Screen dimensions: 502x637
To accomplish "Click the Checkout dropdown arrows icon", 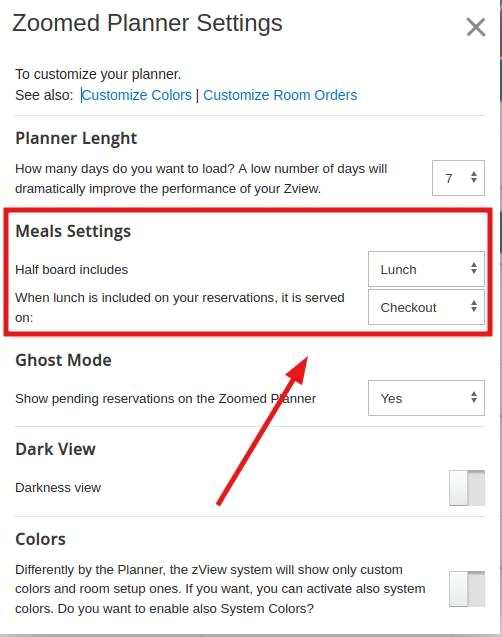I will pyautogui.click(x=474, y=306).
